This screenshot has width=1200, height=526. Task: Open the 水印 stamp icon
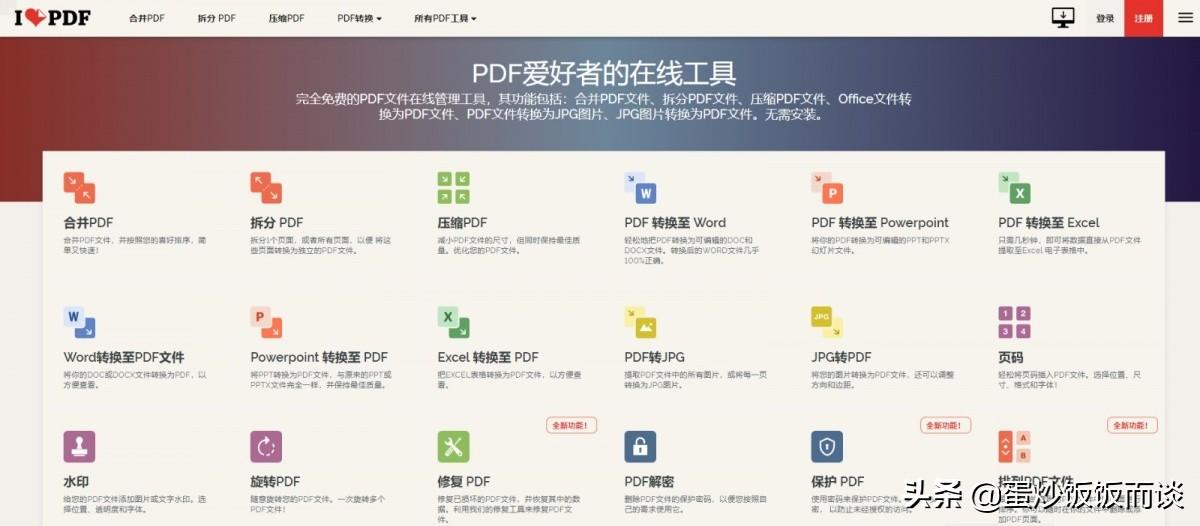pos(79,447)
